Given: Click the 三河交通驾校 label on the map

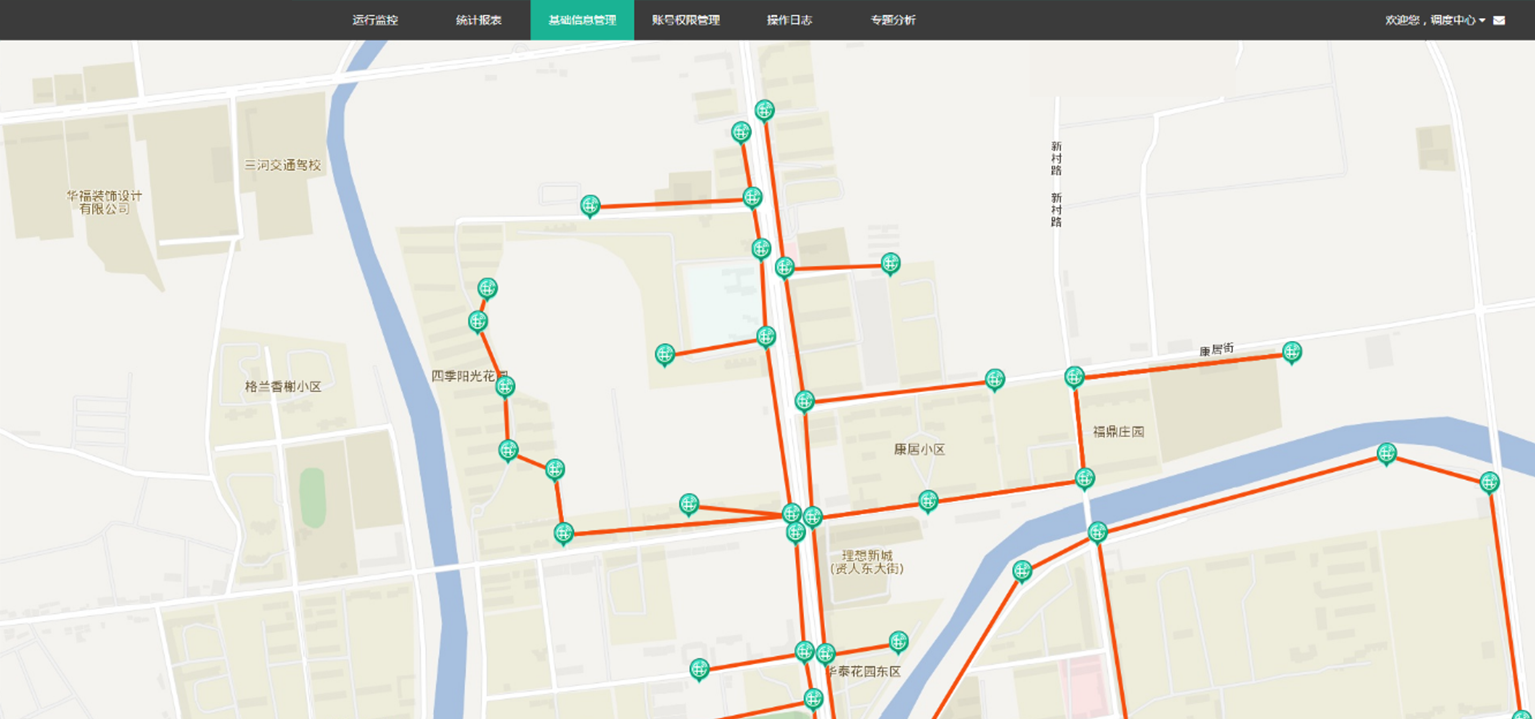Looking at the screenshot, I should pyautogui.click(x=283, y=165).
